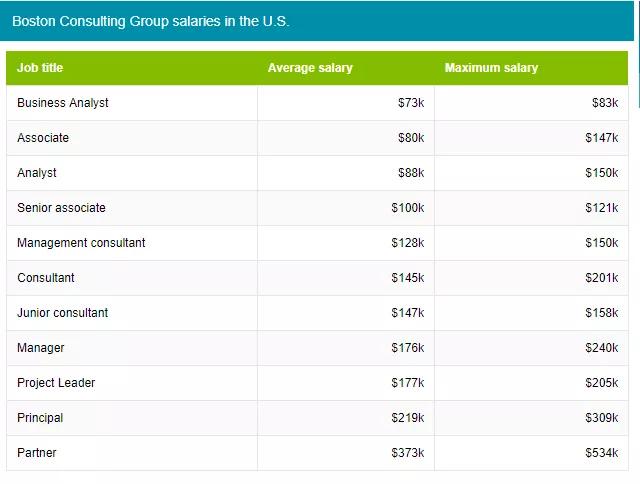Click the Management consultant row label

click(81, 243)
